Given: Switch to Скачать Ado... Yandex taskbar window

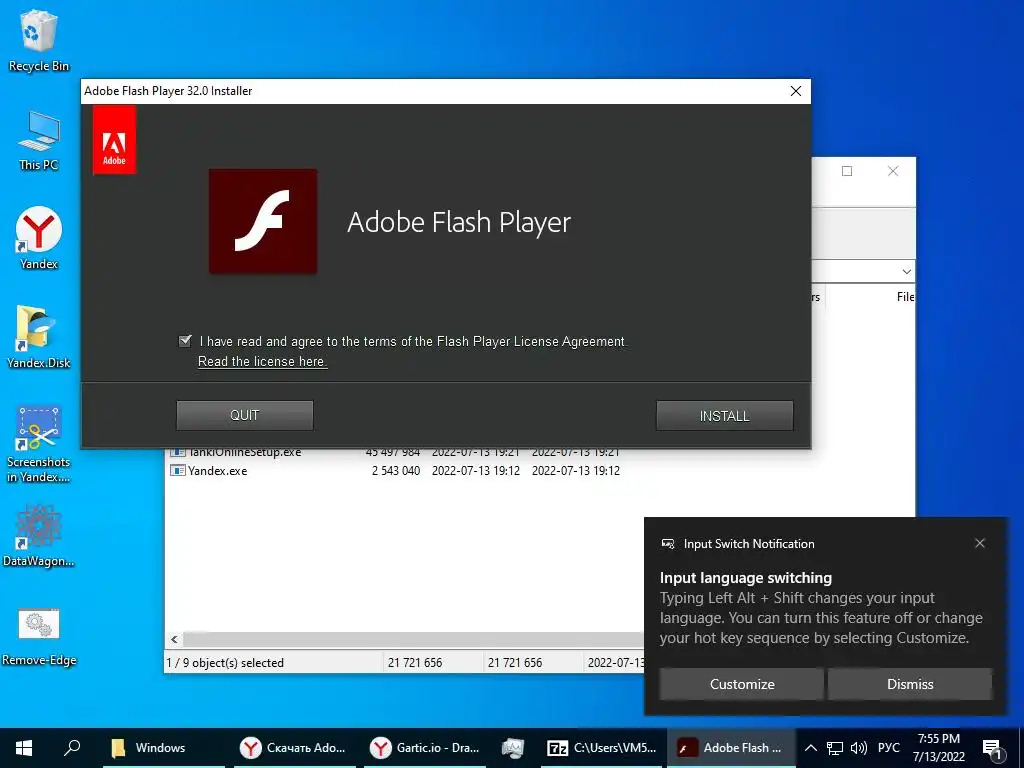Looking at the screenshot, I should (x=294, y=748).
